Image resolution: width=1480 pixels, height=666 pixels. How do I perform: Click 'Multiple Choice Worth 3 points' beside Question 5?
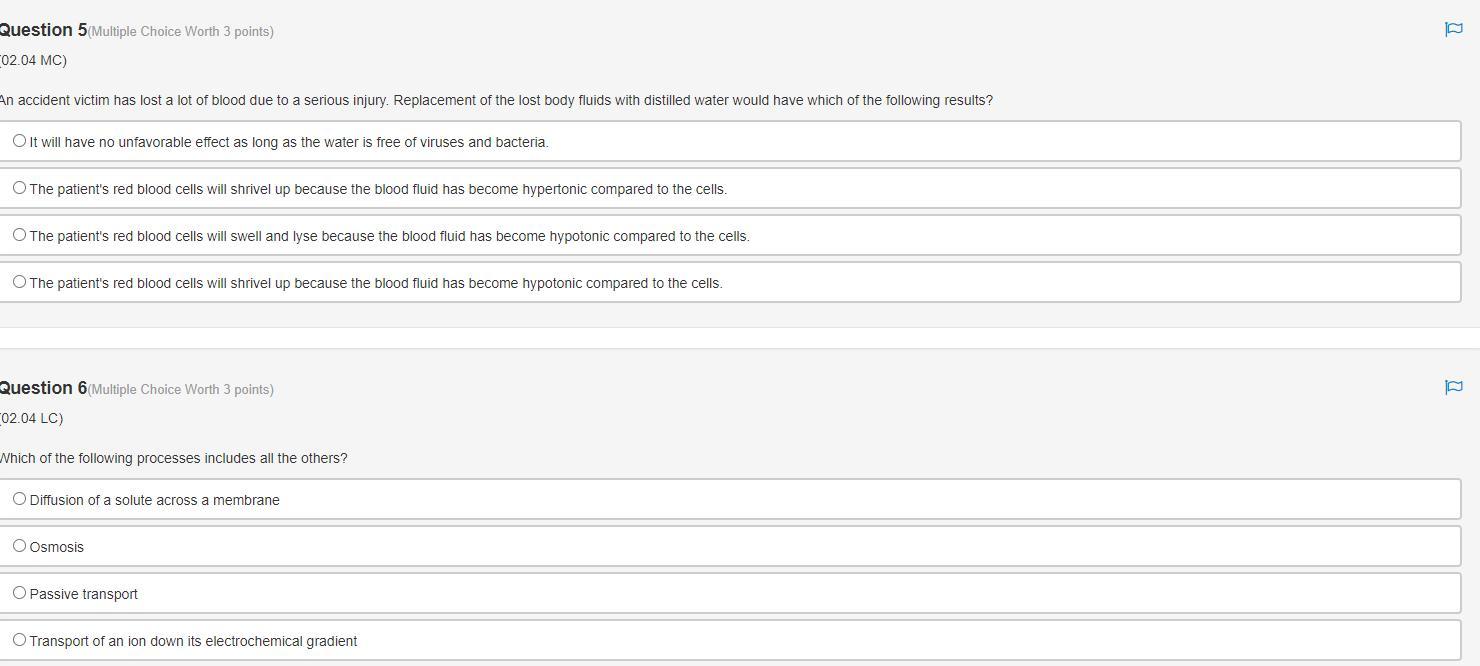(x=181, y=32)
